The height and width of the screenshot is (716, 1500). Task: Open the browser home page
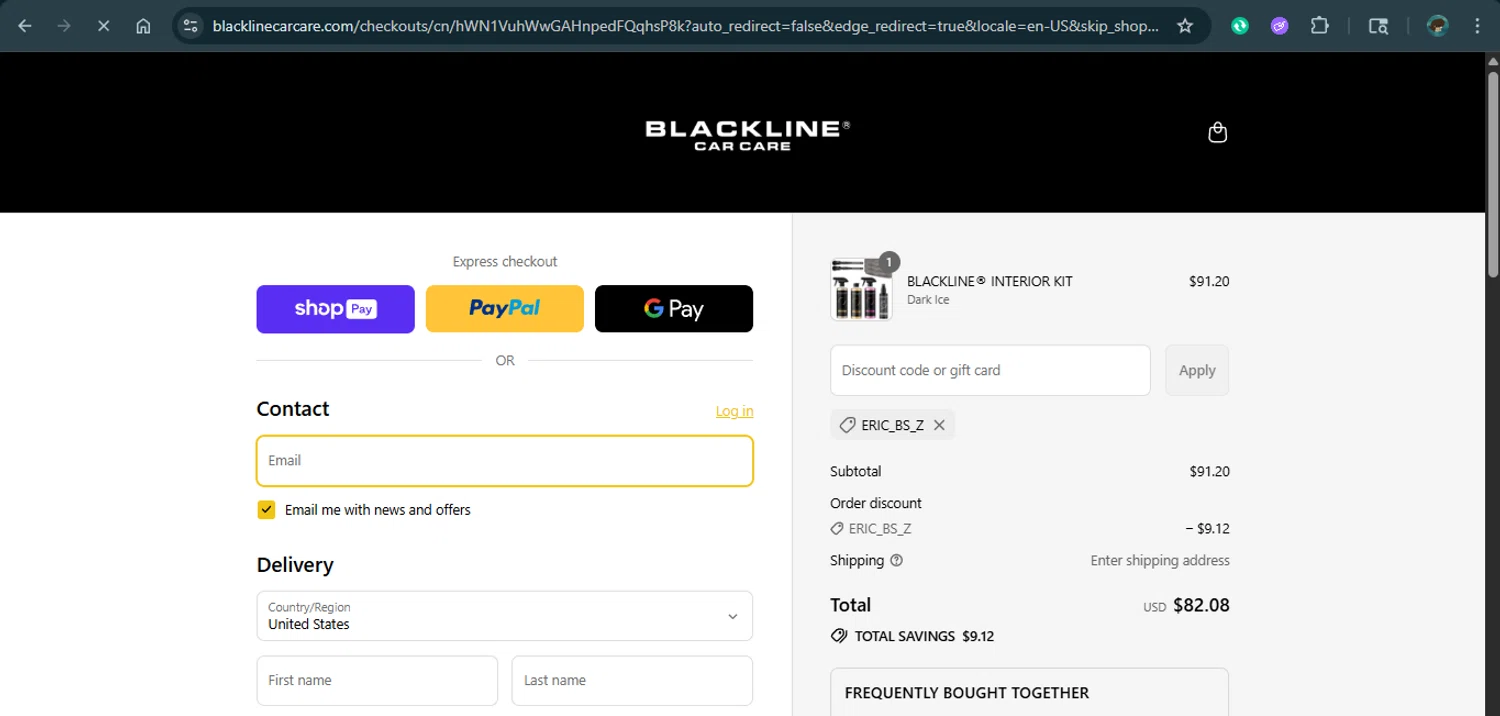pos(143,26)
